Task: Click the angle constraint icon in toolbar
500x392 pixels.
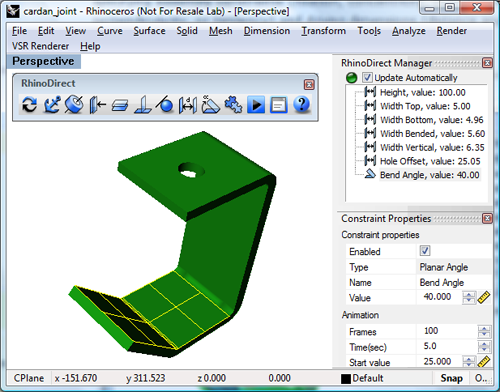Action: pos(210,105)
